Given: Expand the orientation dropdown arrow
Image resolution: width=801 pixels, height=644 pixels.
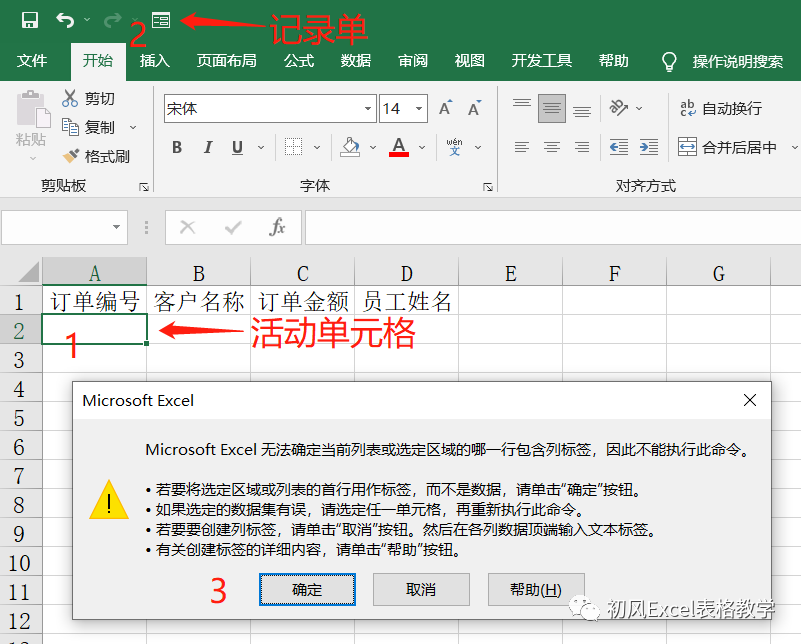Looking at the screenshot, I should tap(639, 108).
